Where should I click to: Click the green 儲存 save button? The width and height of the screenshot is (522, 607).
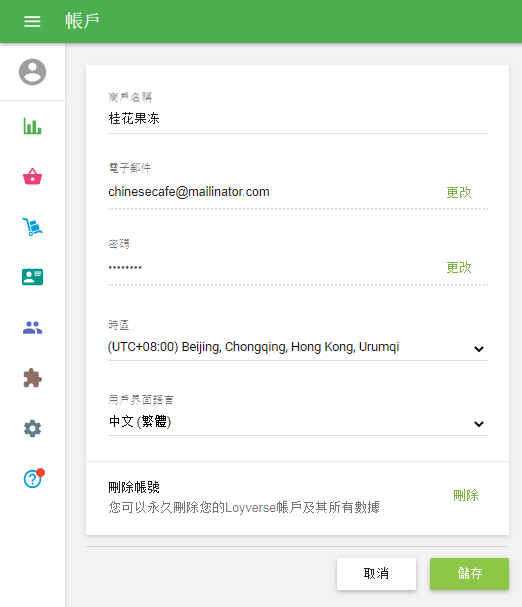point(469,574)
